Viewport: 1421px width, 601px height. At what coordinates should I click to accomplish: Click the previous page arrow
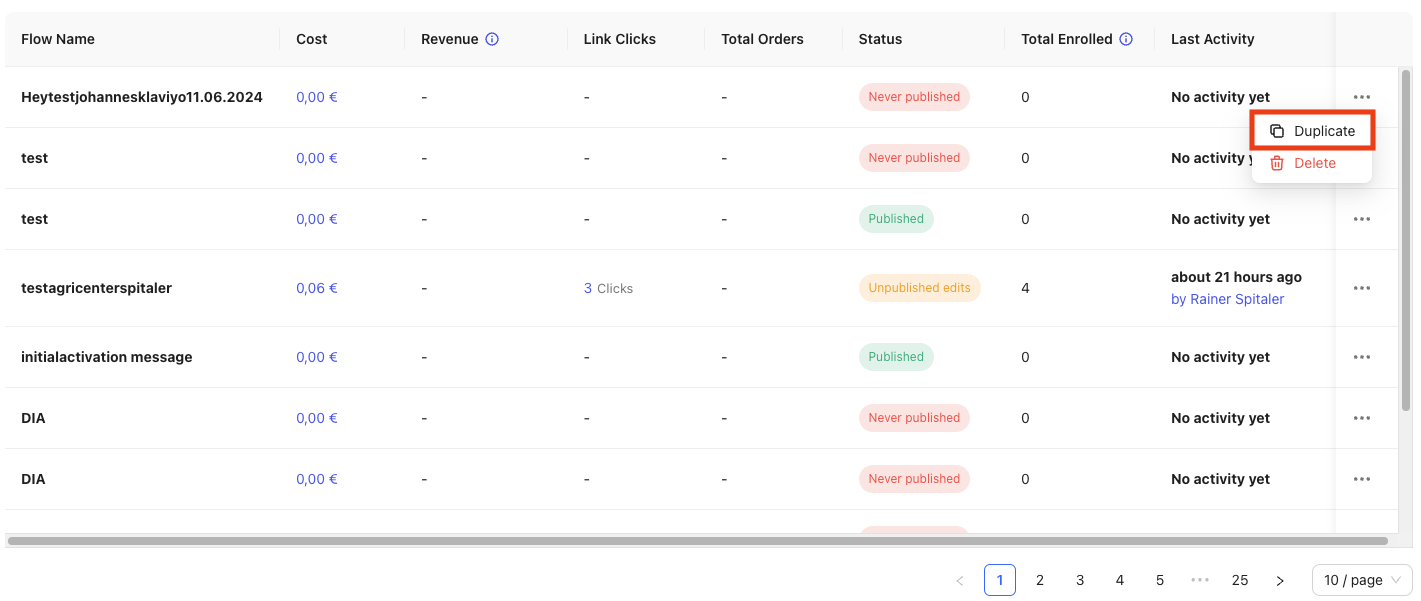point(960,580)
